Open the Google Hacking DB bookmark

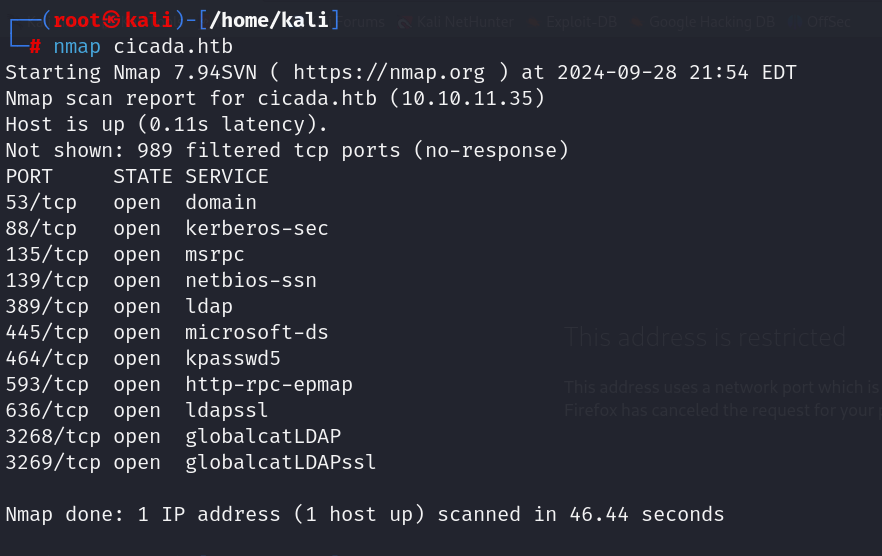point(712,23)
